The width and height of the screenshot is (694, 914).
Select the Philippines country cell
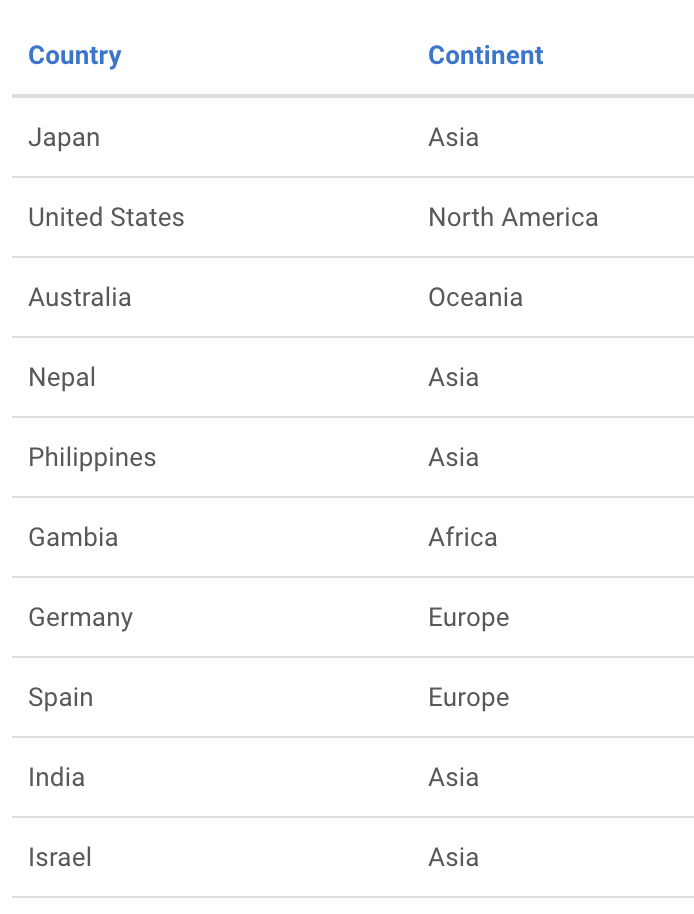pyautogui.click(x=92, y=457)
